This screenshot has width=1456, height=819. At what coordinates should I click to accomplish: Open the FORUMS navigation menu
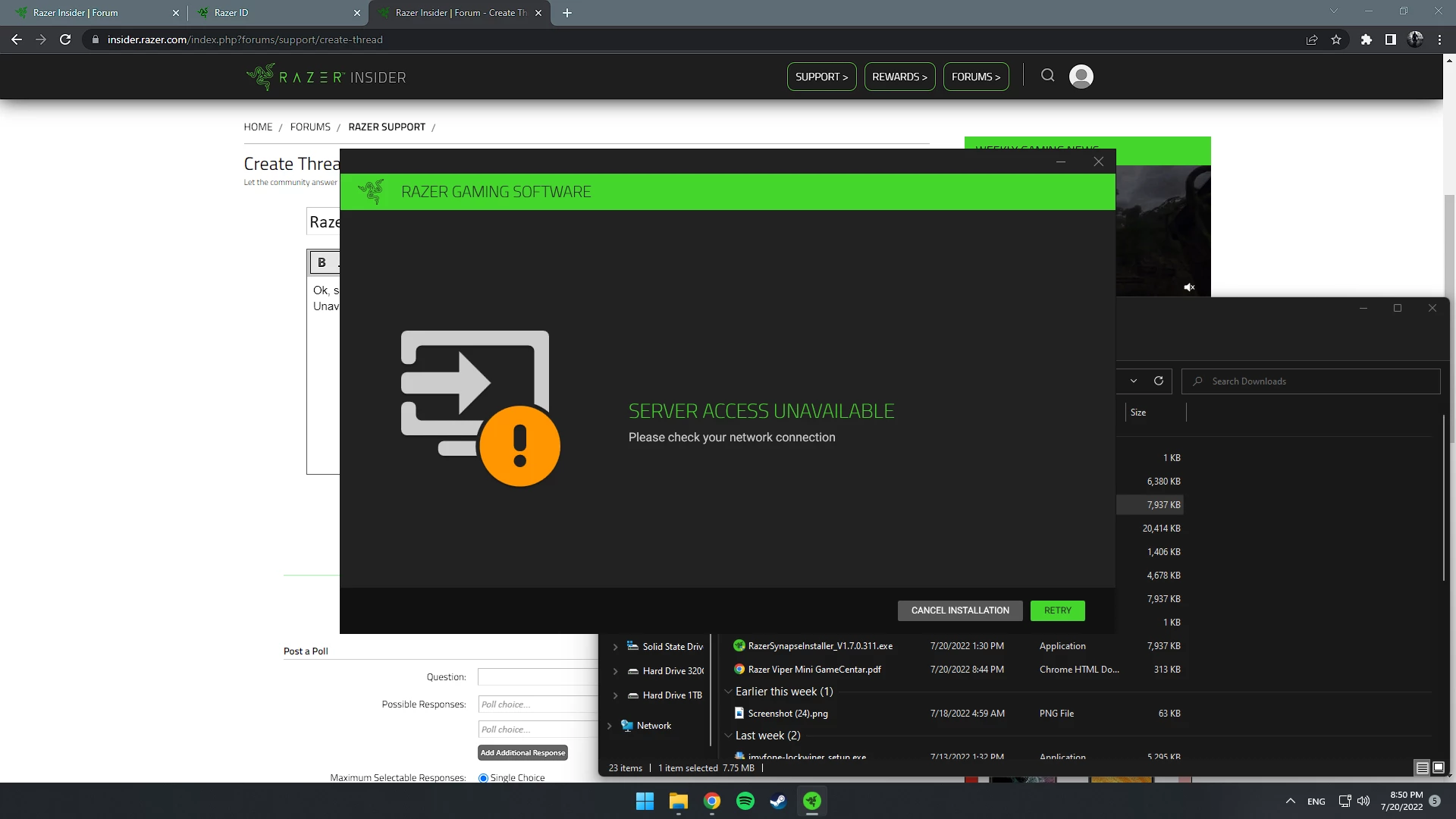(x=976, y=76)
